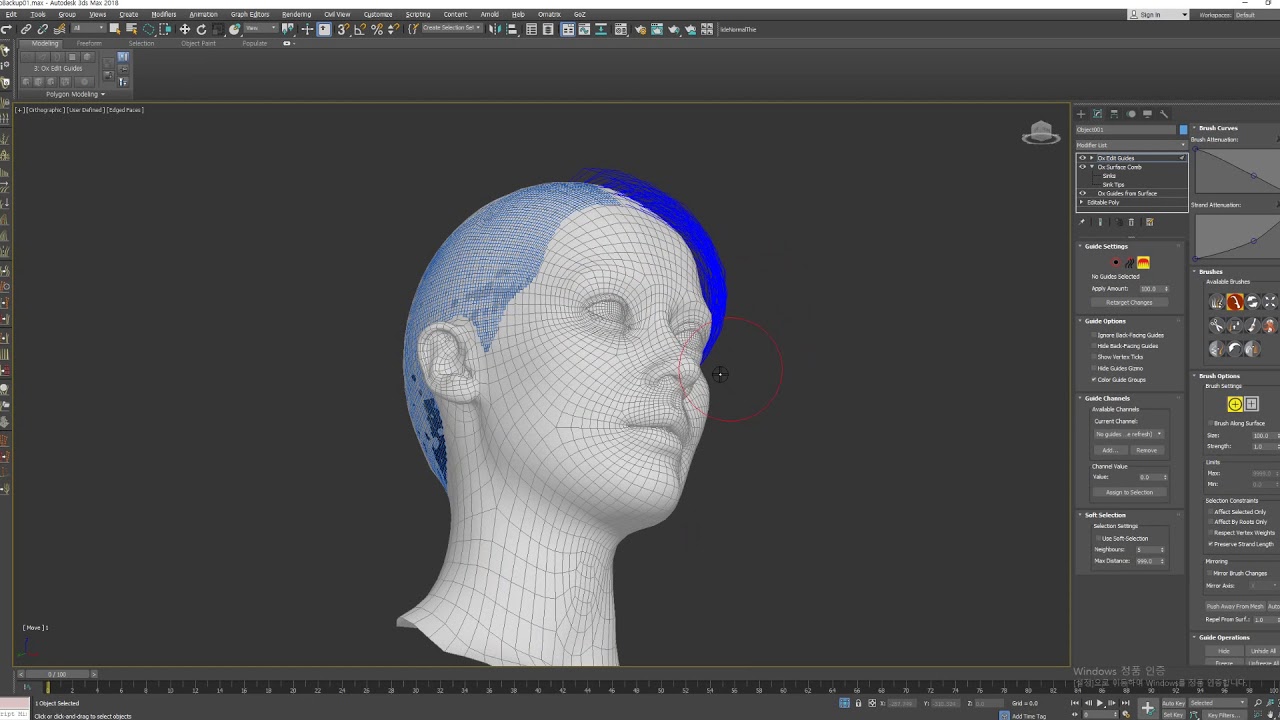Select the root selection mode icon in Guide Settings
The image size is (1280, 720).
[1116, 263]
